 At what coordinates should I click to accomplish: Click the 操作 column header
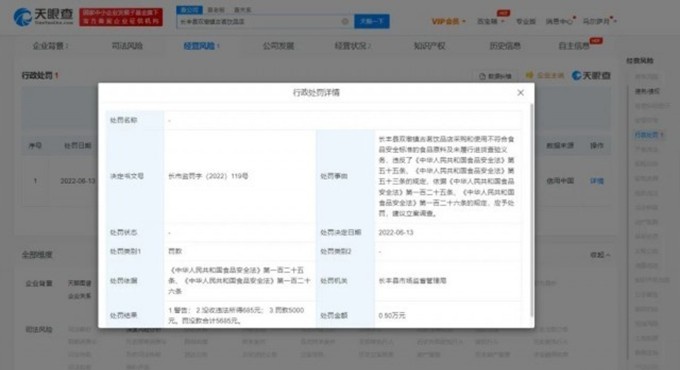click(596, 146)
